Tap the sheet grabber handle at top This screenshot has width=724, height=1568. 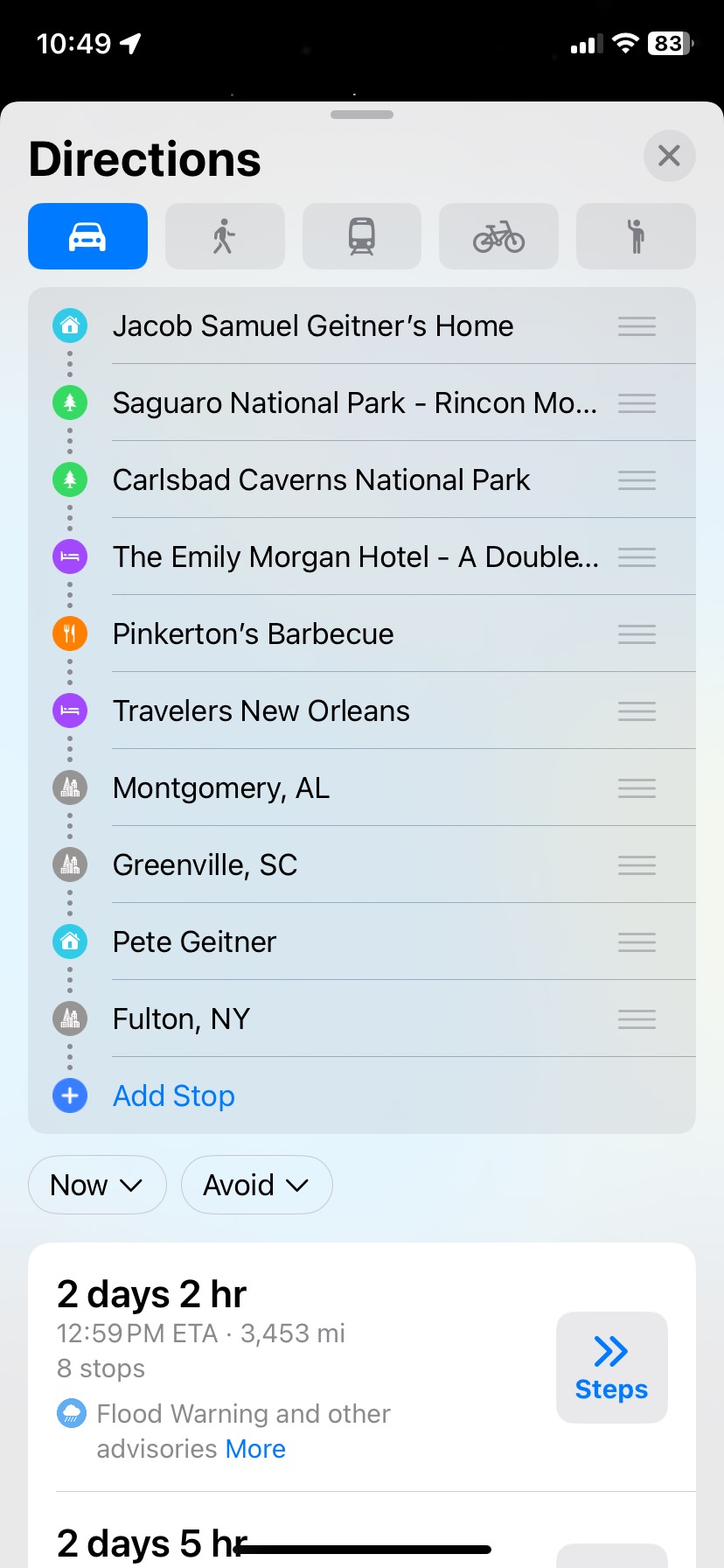(x=362, y=115)
